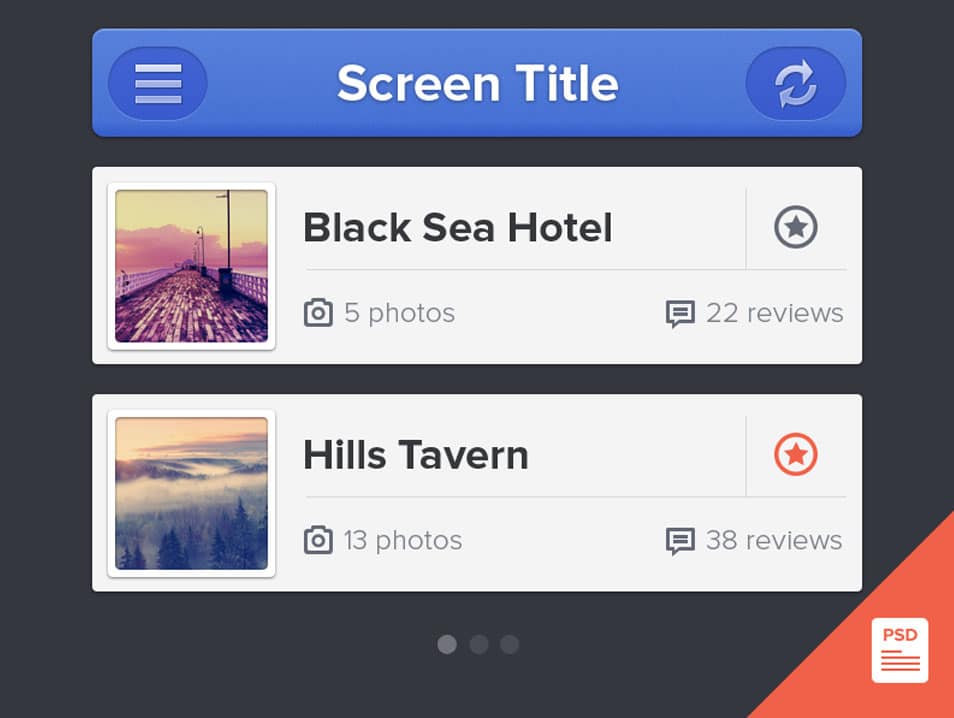Screen dimensions: 954x718
Task: Click the camera icon next to 5 photos
Action: pos(317,313)
